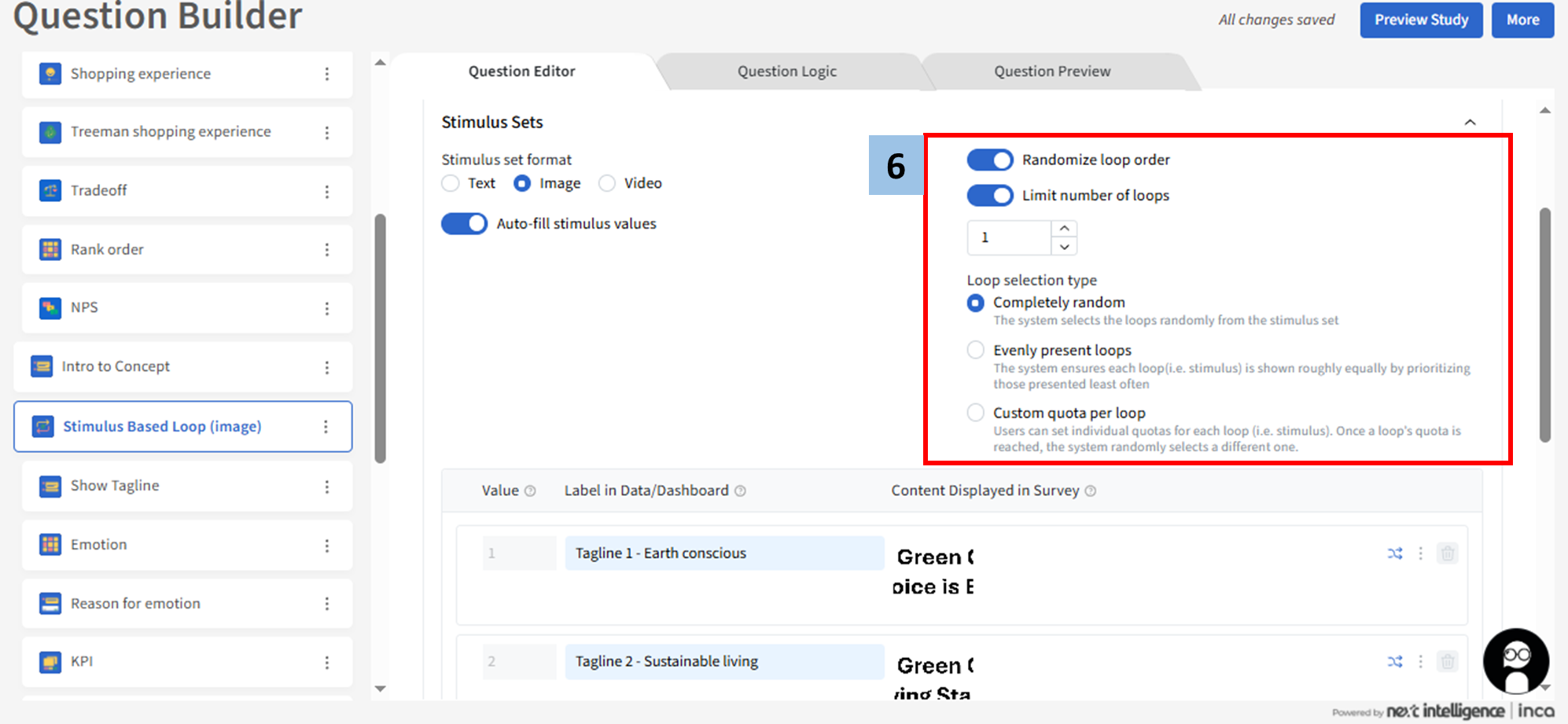Click the Tagline 1 label input field
The image size is (1568, 724).
pos(723,553)
